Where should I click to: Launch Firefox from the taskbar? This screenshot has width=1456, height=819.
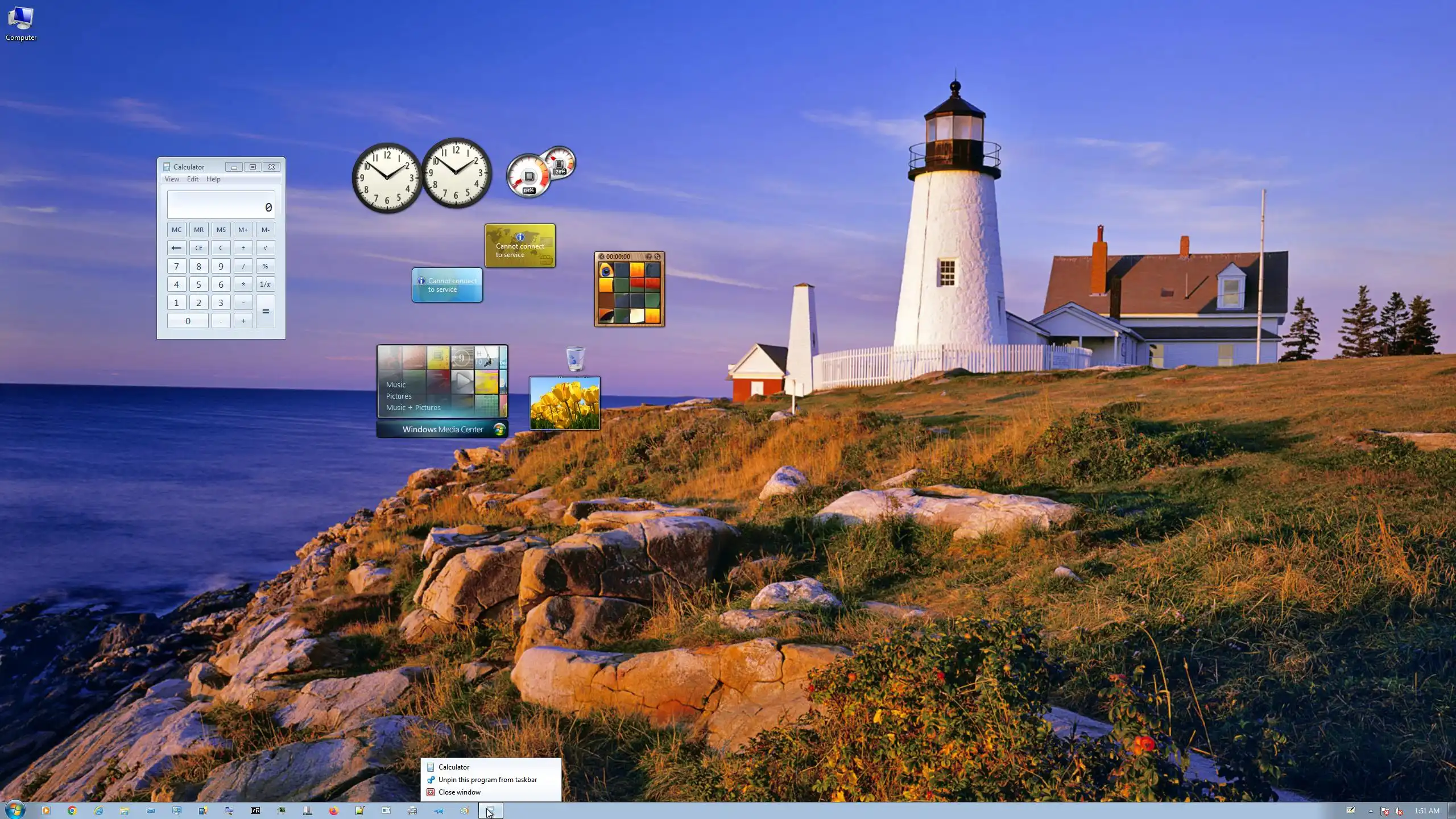click(334, 810)
